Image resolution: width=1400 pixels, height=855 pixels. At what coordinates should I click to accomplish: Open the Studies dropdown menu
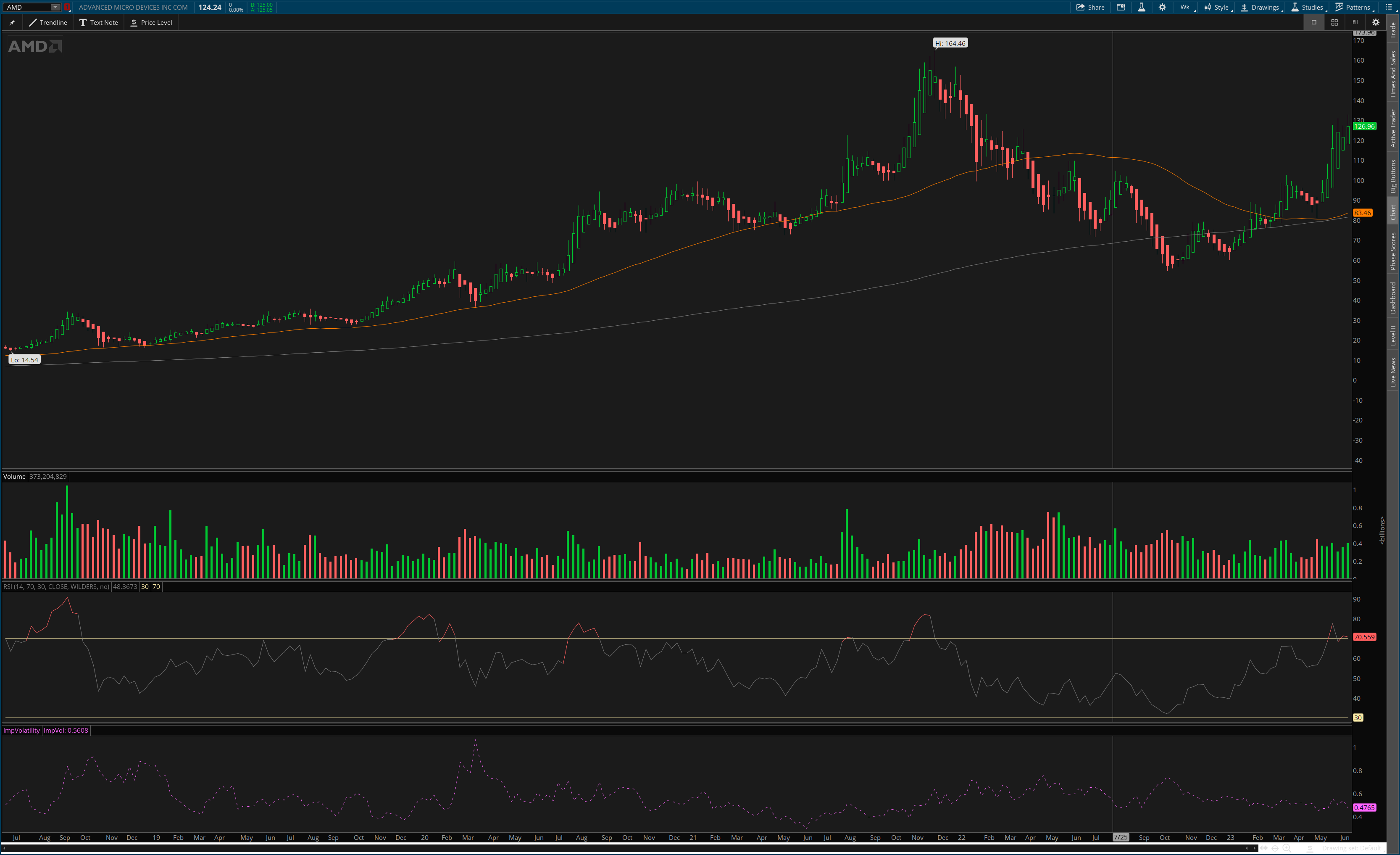(1308, 8)
